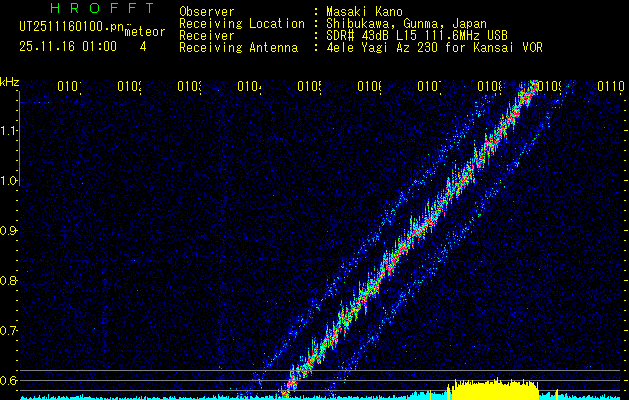Screen dimensions: 629x400
Task: Click the 0108 time axis marker
Action: (489, 86)
